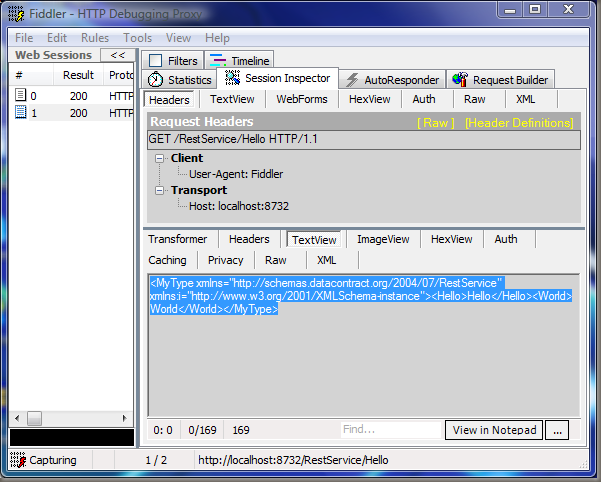This screenshot has width=601, height=482.
Task: Click the Capturing status text
Action: click(x=53, y=460)
